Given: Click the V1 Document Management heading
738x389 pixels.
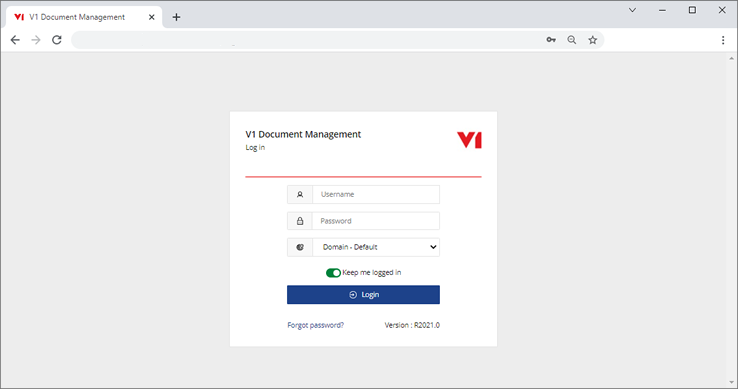Looking at the screenshot, I should click(x=303, y=135).
